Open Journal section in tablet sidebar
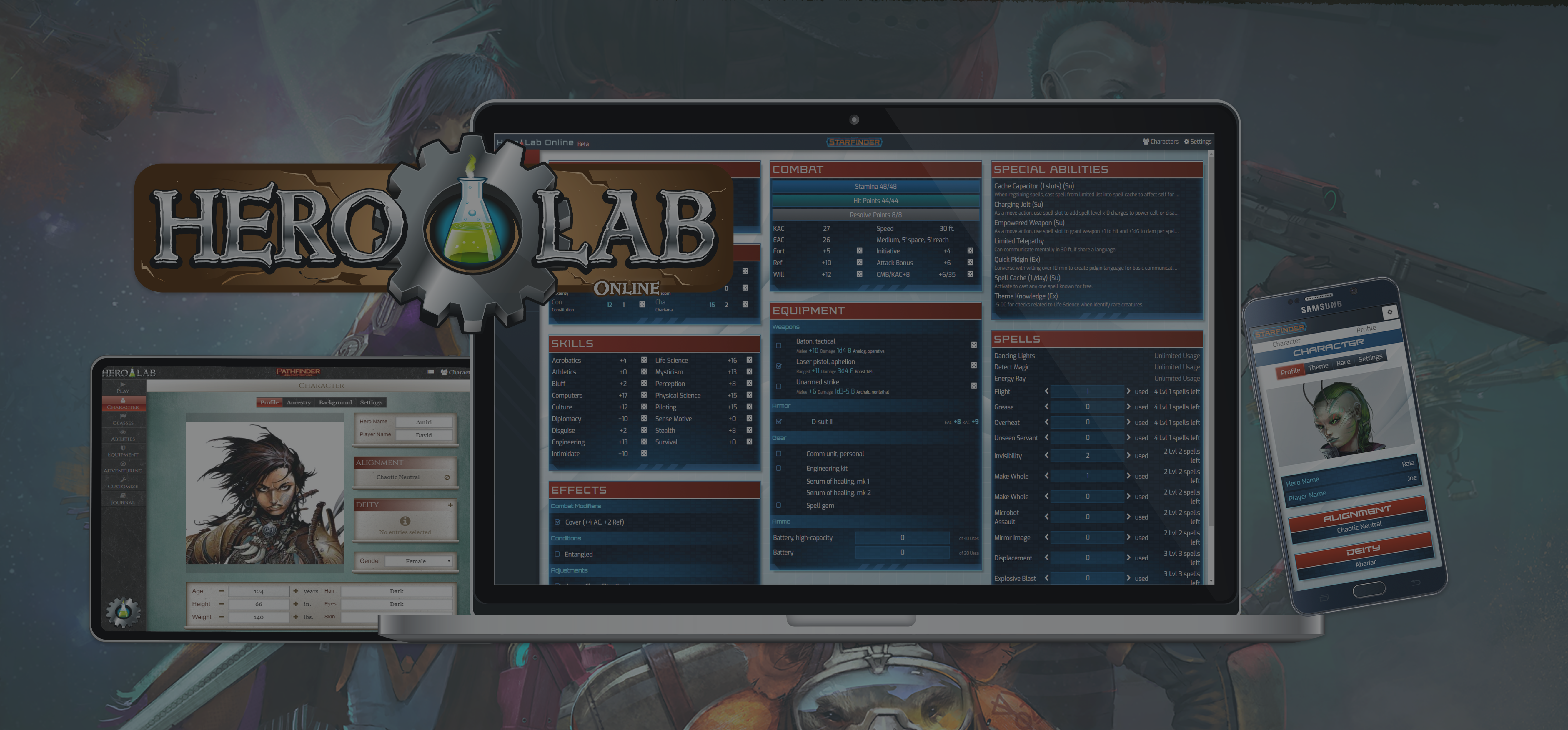1568x730 pixels. [x=123, y=499]
